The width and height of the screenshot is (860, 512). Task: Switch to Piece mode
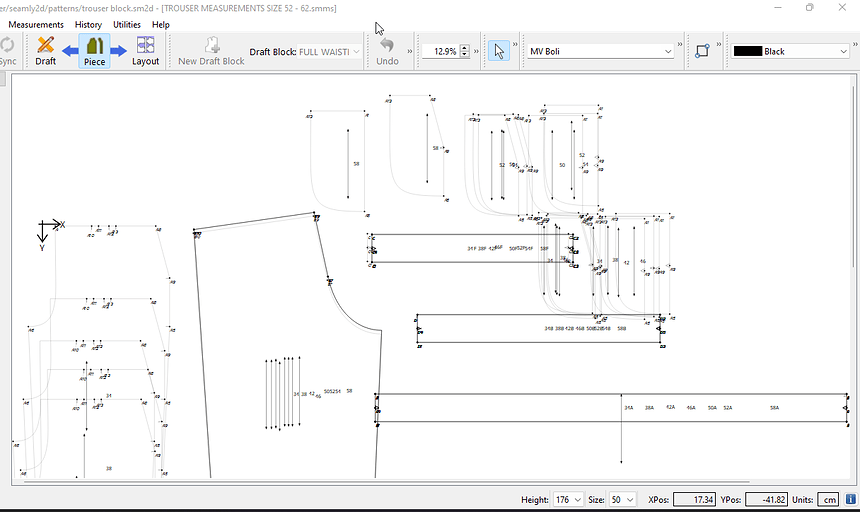pos(94,50)
